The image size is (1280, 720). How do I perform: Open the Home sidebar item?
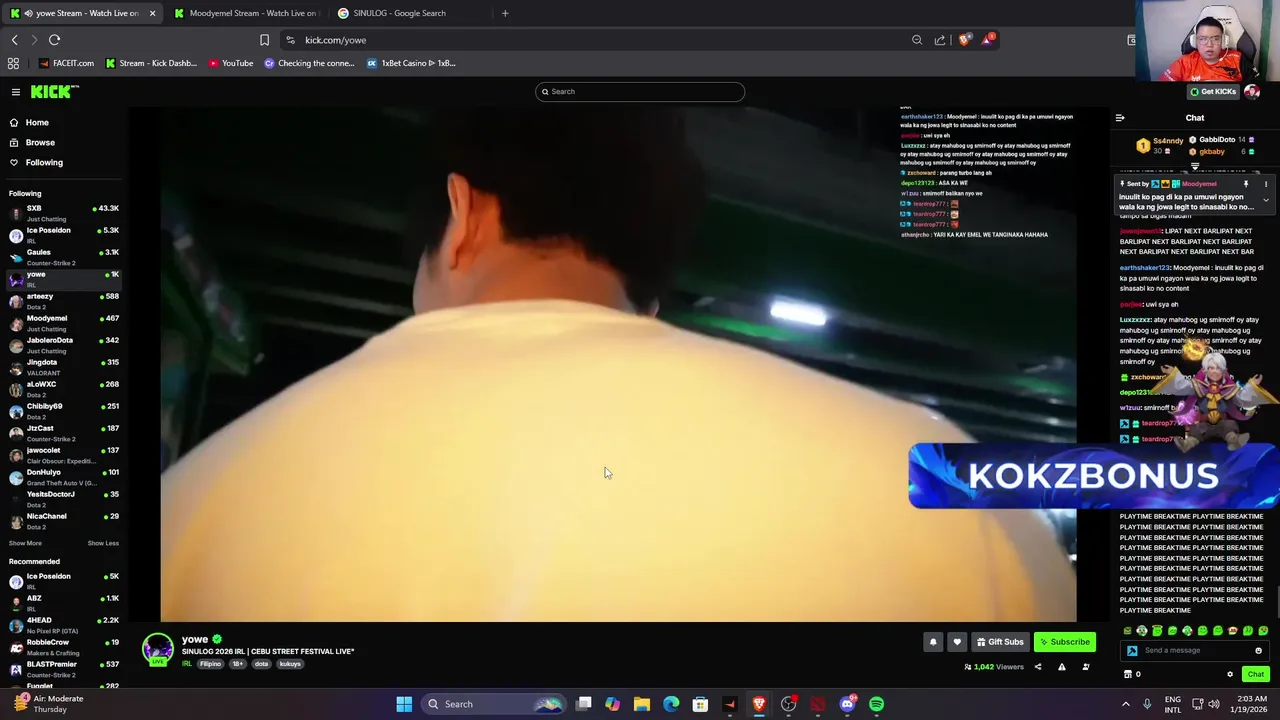[x=37, y=122]
